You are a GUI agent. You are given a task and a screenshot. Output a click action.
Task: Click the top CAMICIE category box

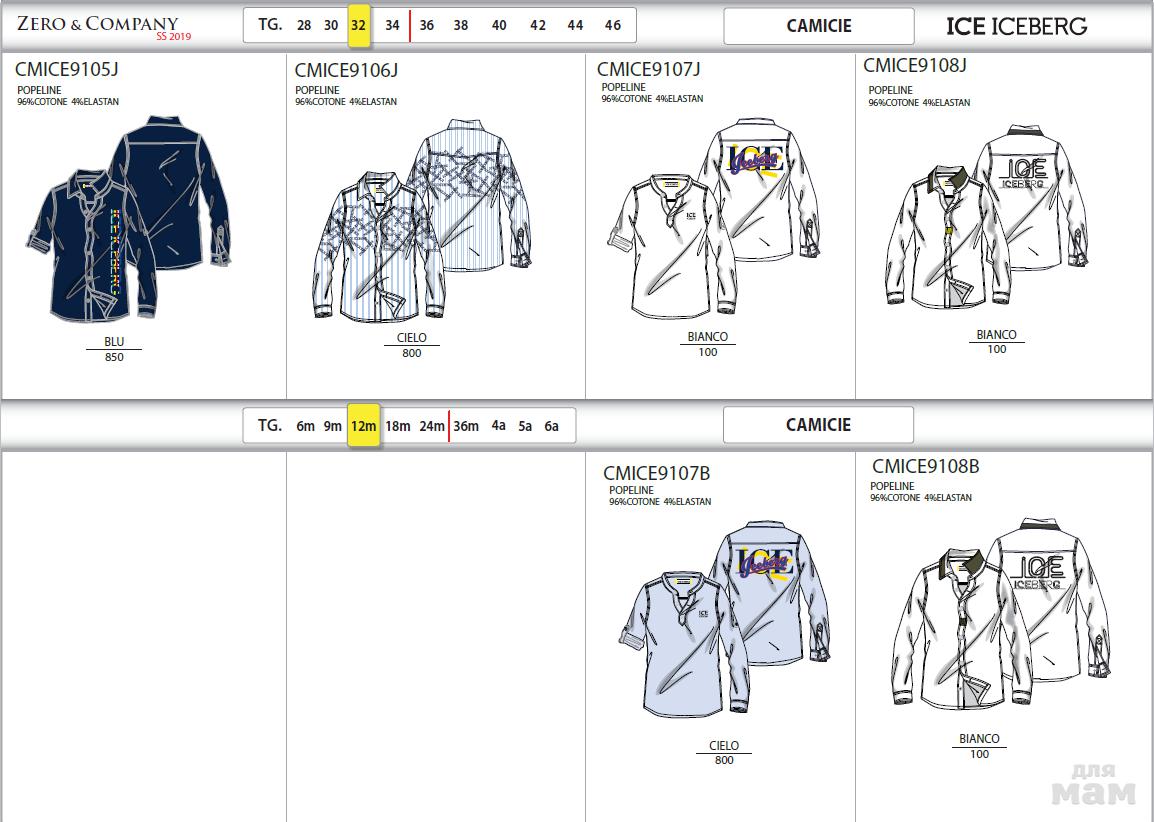pyautogui.click(x=818, y=26)
